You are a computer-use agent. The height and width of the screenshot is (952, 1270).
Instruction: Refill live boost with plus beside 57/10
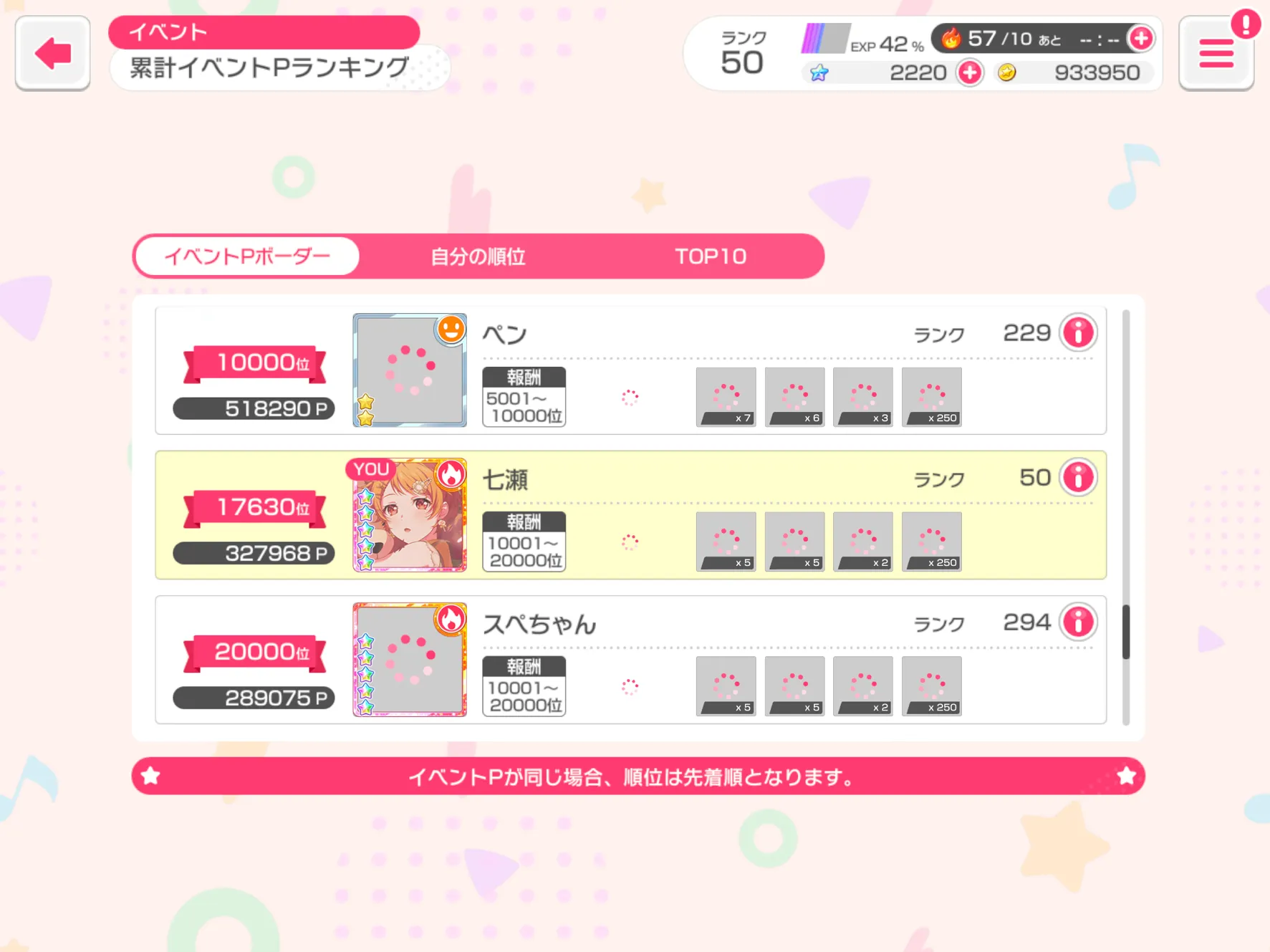pyautogui.click(x=1140, y=38)
